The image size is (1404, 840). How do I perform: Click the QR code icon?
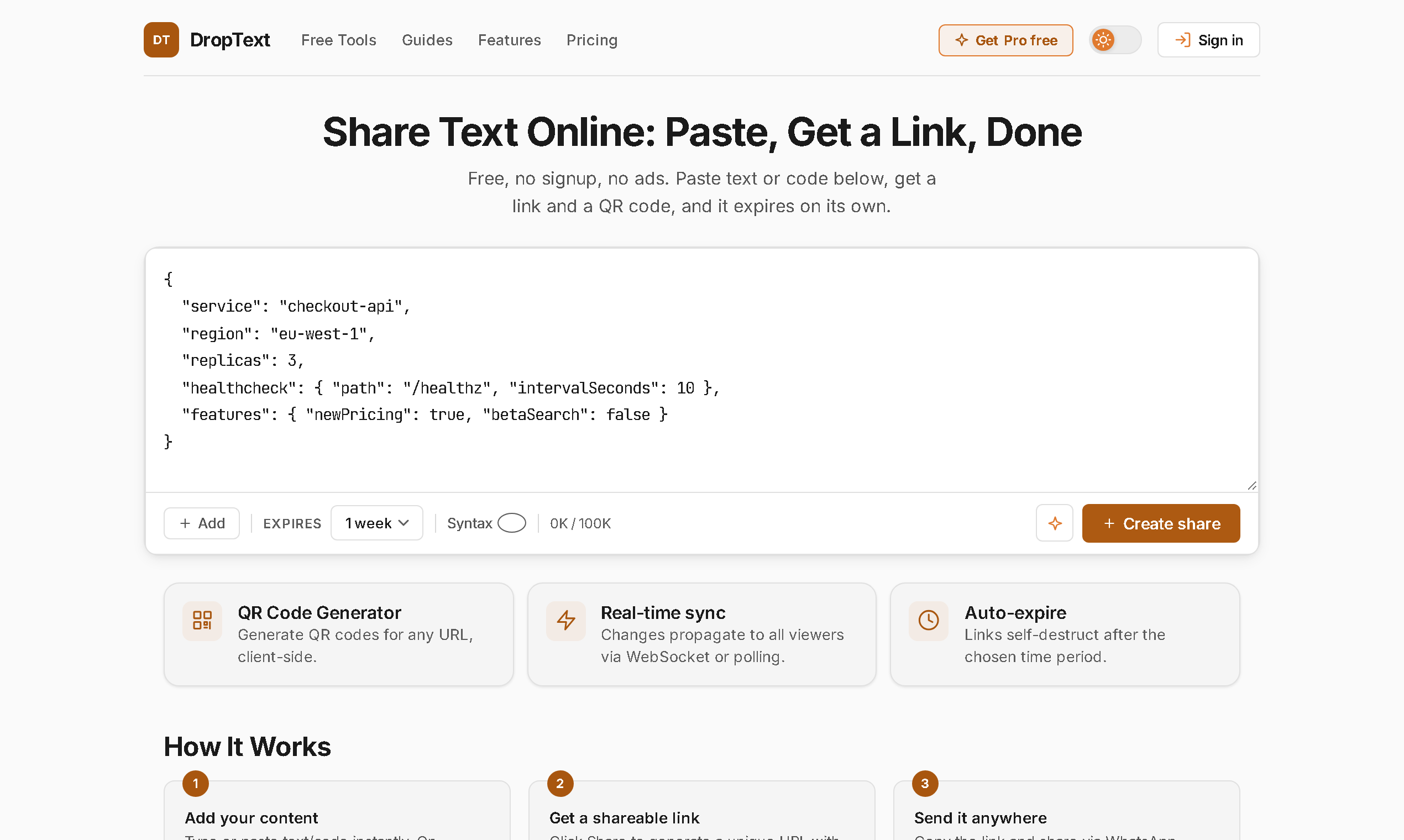click(x=202, y=621)
